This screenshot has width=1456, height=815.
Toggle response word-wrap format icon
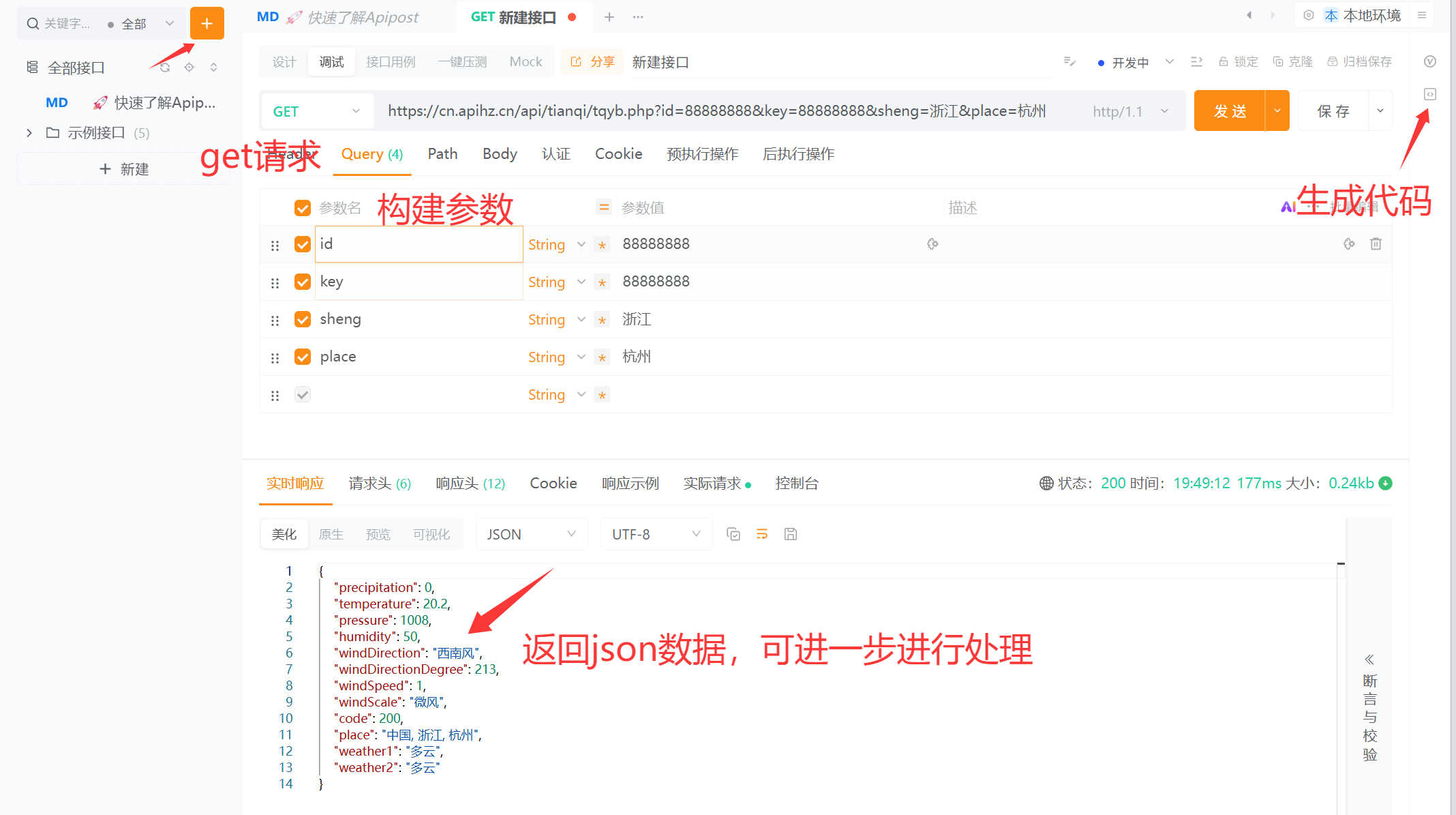tap(762, 534)
